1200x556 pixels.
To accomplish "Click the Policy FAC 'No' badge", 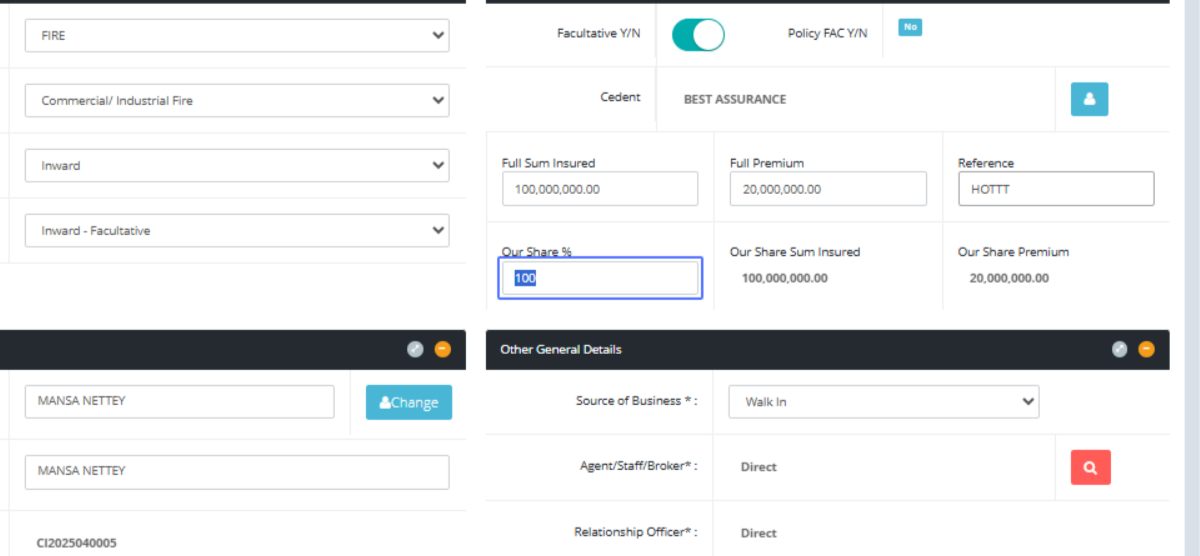I will click(x=910, y=28).
